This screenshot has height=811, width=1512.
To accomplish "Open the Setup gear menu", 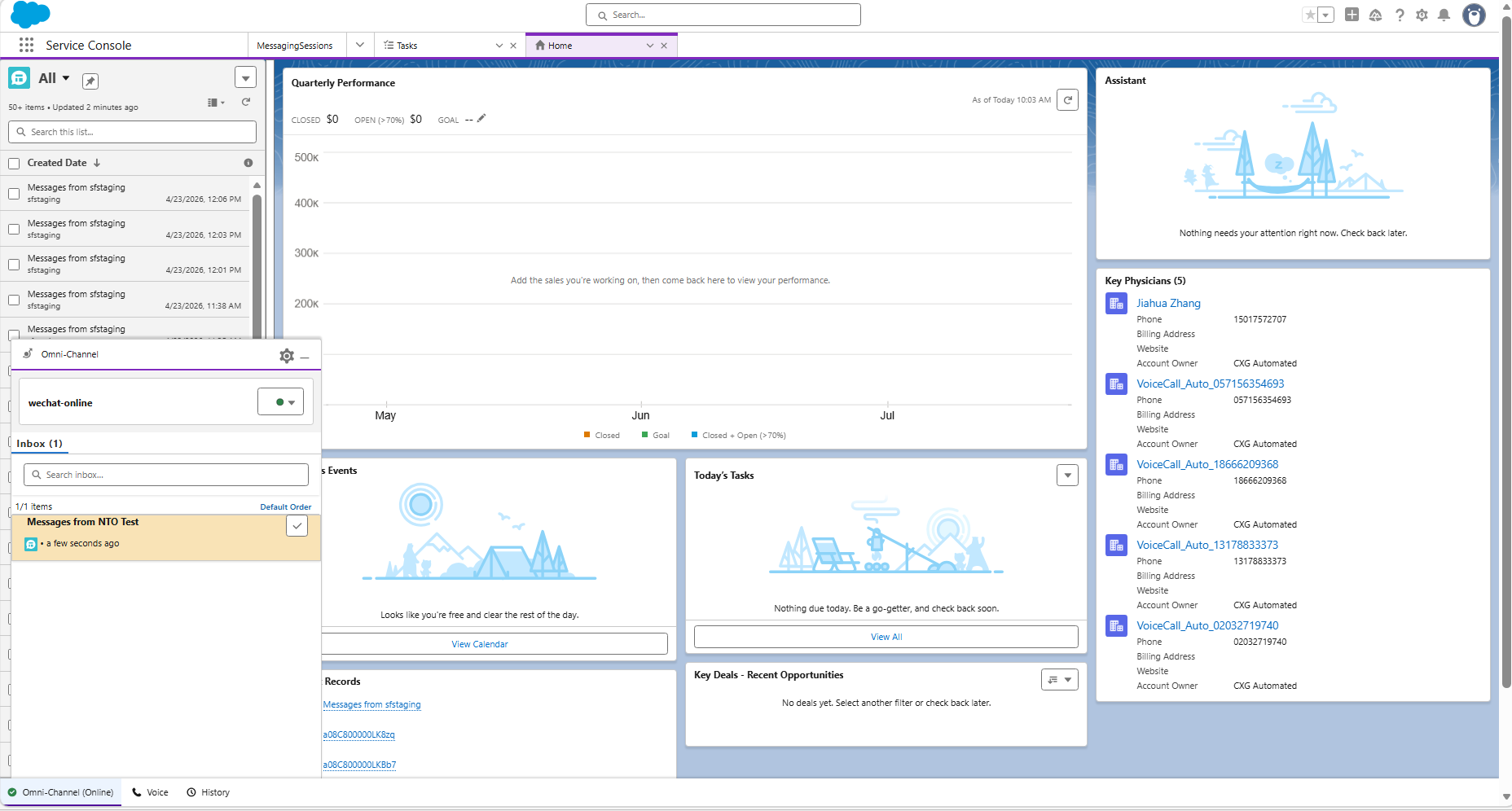I will pos(1422,15).
